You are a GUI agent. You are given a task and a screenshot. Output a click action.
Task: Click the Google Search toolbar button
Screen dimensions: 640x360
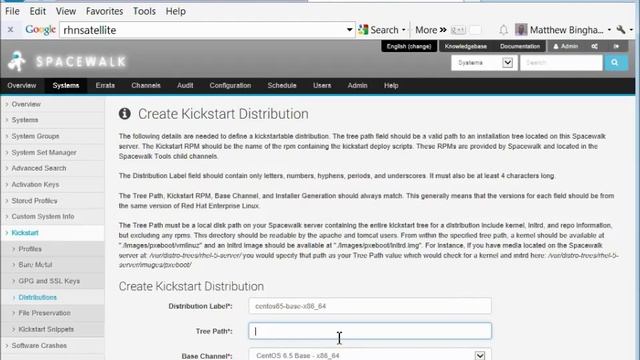[379, 30]
